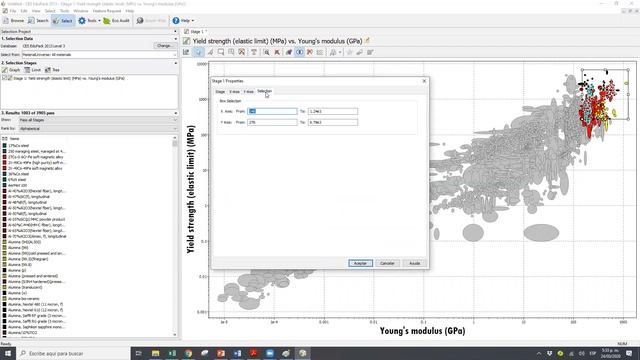640x360 pixels.
Task: Open the View menu
Action: tap(36, 11)
